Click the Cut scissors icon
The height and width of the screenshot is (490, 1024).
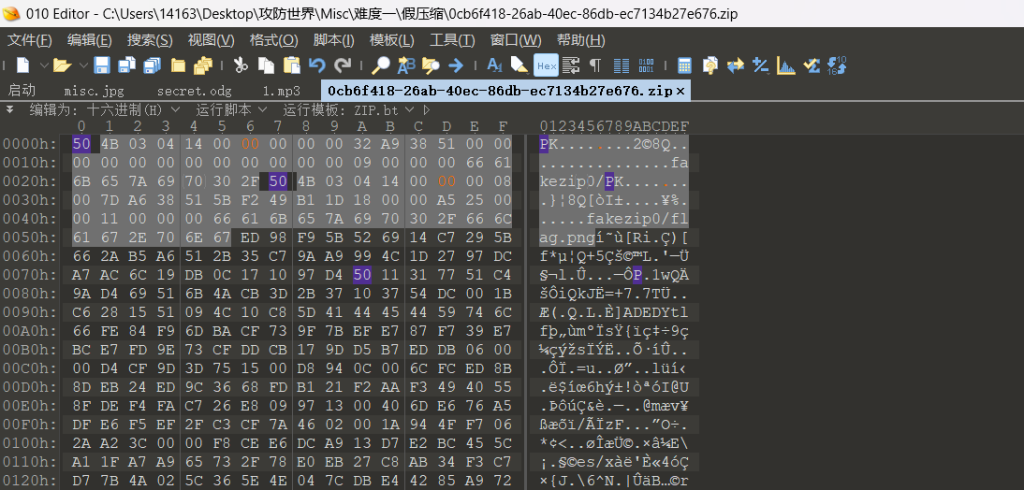tap(240, 65)
